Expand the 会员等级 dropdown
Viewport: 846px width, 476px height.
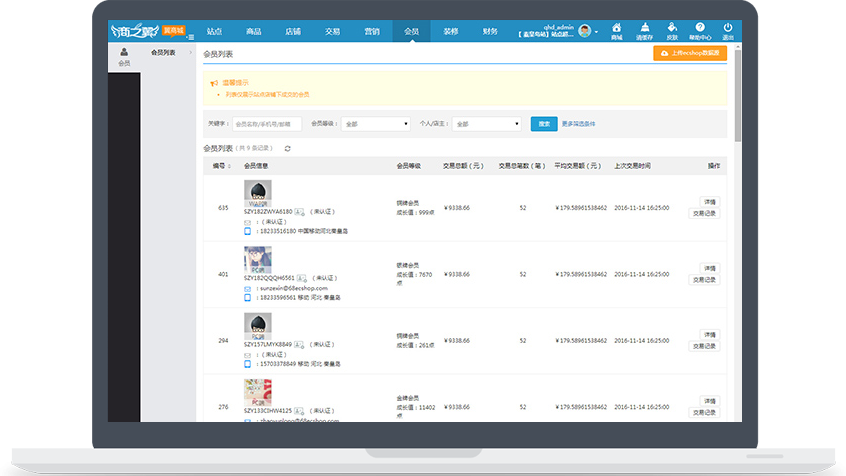376,124
